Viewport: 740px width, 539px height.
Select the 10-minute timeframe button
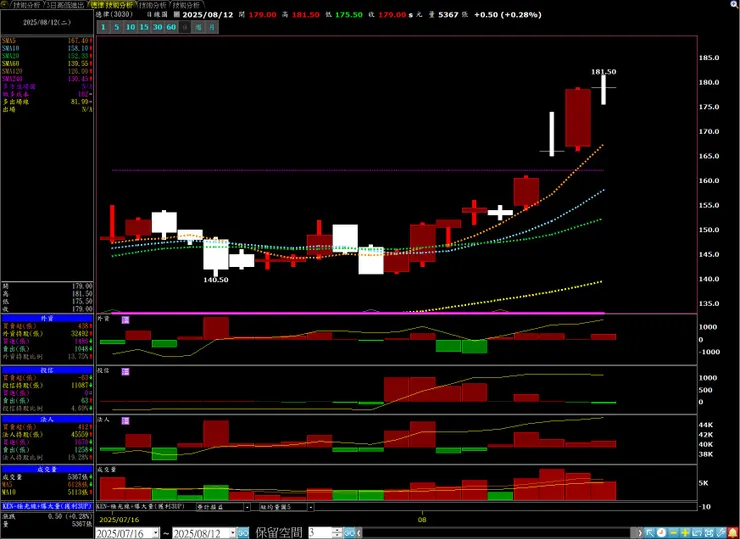coord(130,27)
